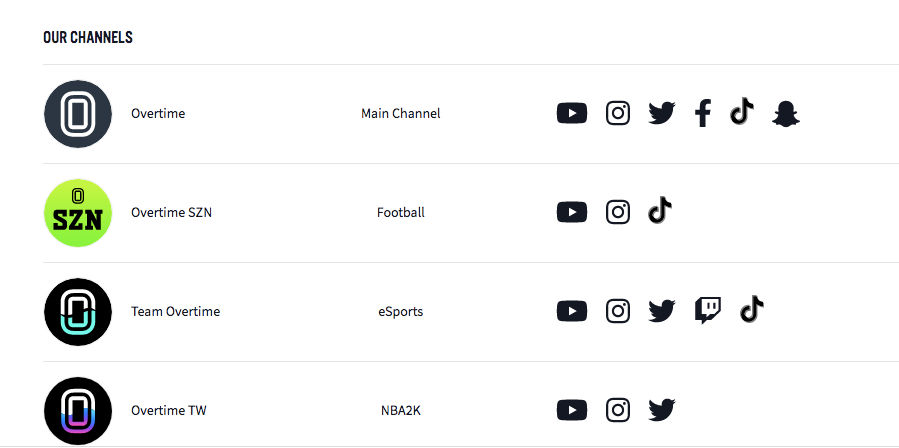Viewport: 899px width, 448px height.
Task: Open Overtime main channel Instagram icon
Action: tap(618, 113)
